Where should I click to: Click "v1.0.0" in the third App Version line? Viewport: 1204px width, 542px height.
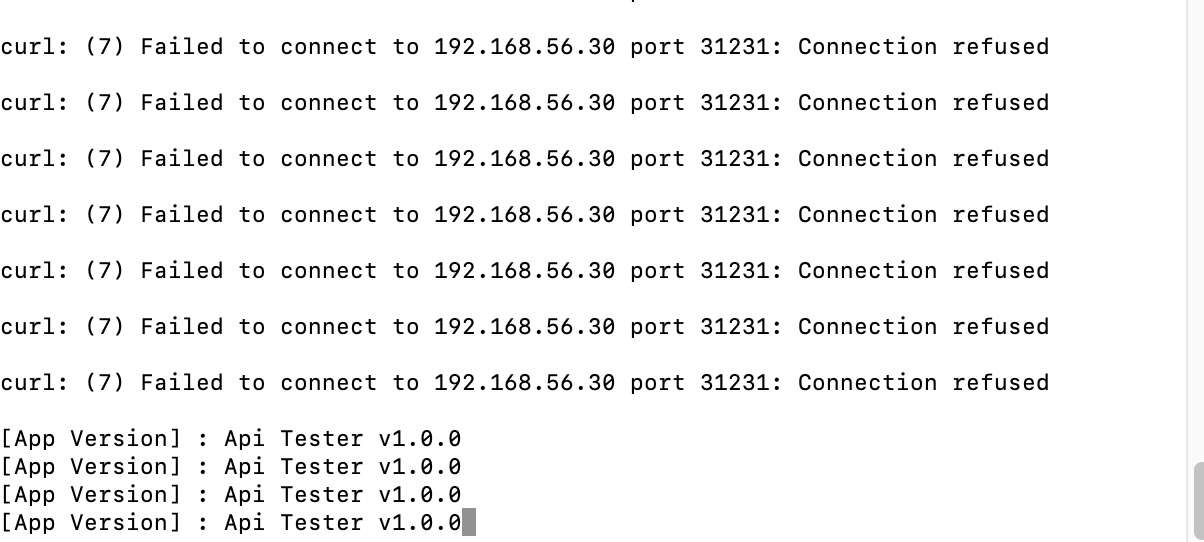click(420, 495)
